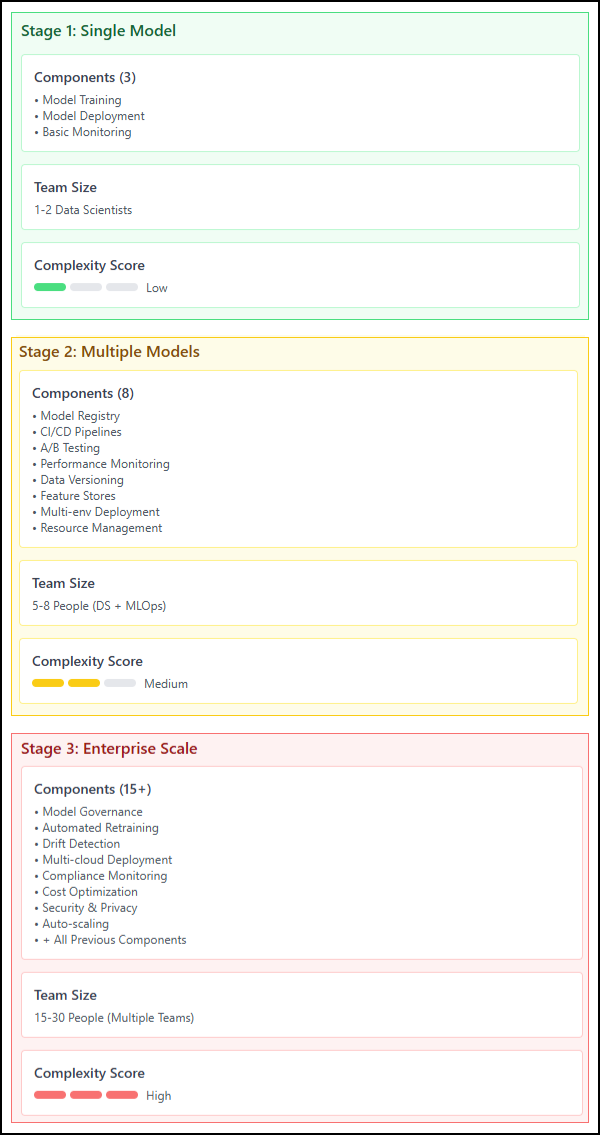
Task: Click the third red High complexity bar
Action: pyautogui.click(x=122, y=1095)
